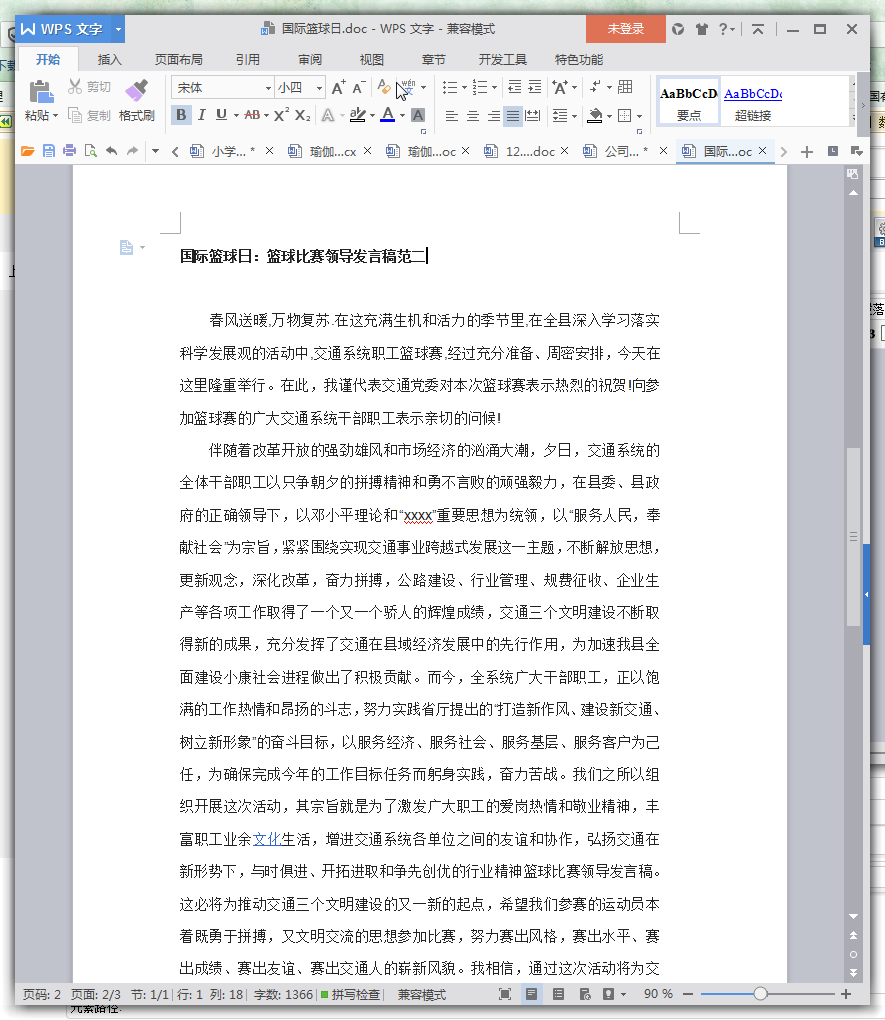Click the zoom slider handle
Screen dimensions: 885x1020
760,994
